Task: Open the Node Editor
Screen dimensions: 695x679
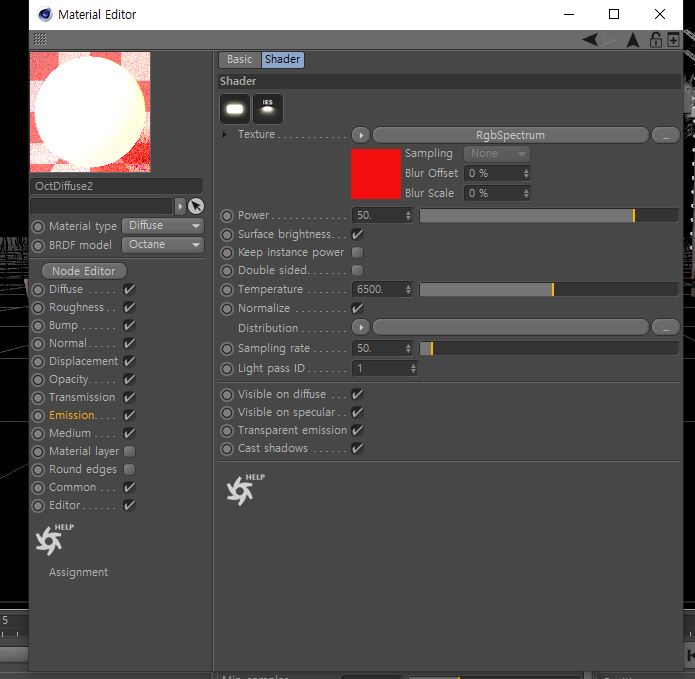Action: [84, 271]
